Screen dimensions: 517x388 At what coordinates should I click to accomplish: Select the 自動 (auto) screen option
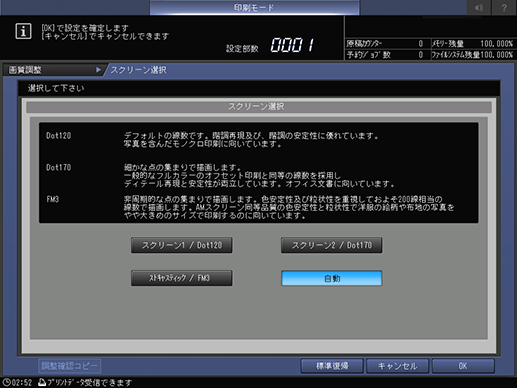[332, 278]
